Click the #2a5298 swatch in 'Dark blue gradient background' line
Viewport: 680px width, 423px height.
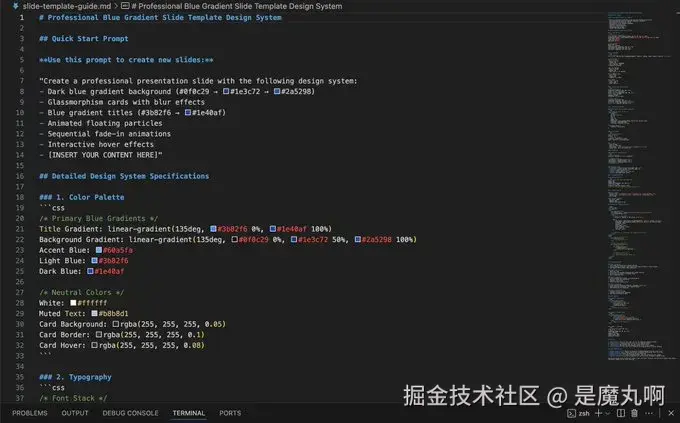pyautogui.click(x=277, y=92)
